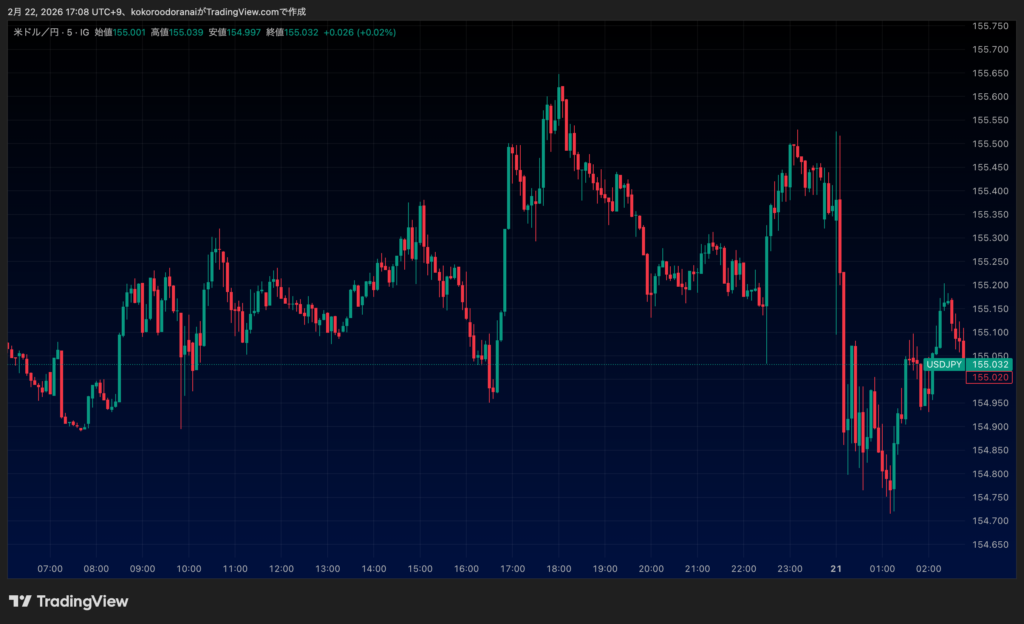The height and width of the screenshot is (624, 1024).
Task: Click the +0.026 (+0.02%) change readout
Action: [x=361, y=32]
